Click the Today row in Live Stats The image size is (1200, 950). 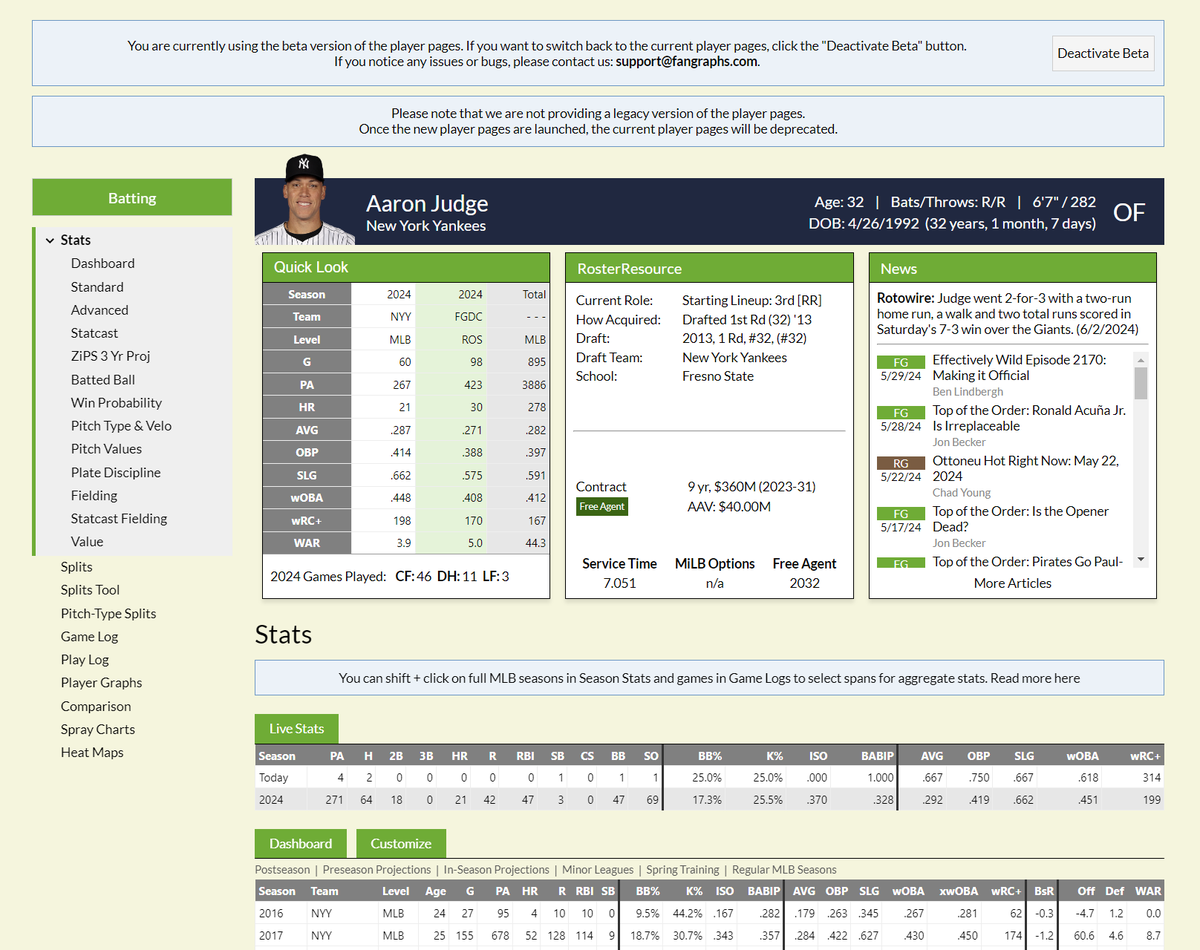[x=709, y=777]
